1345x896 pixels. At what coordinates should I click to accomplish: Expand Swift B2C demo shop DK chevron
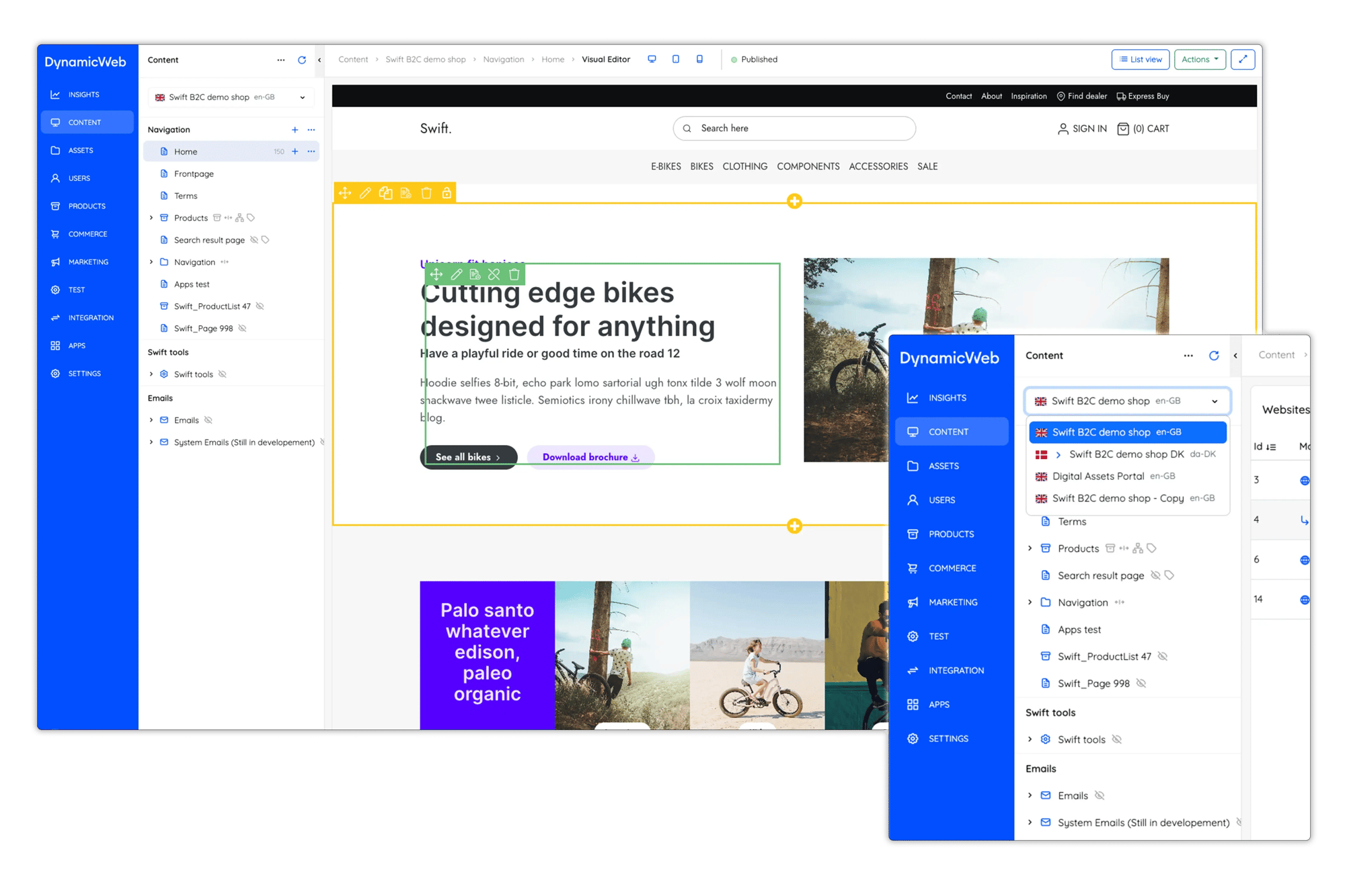click(1059, 454)
